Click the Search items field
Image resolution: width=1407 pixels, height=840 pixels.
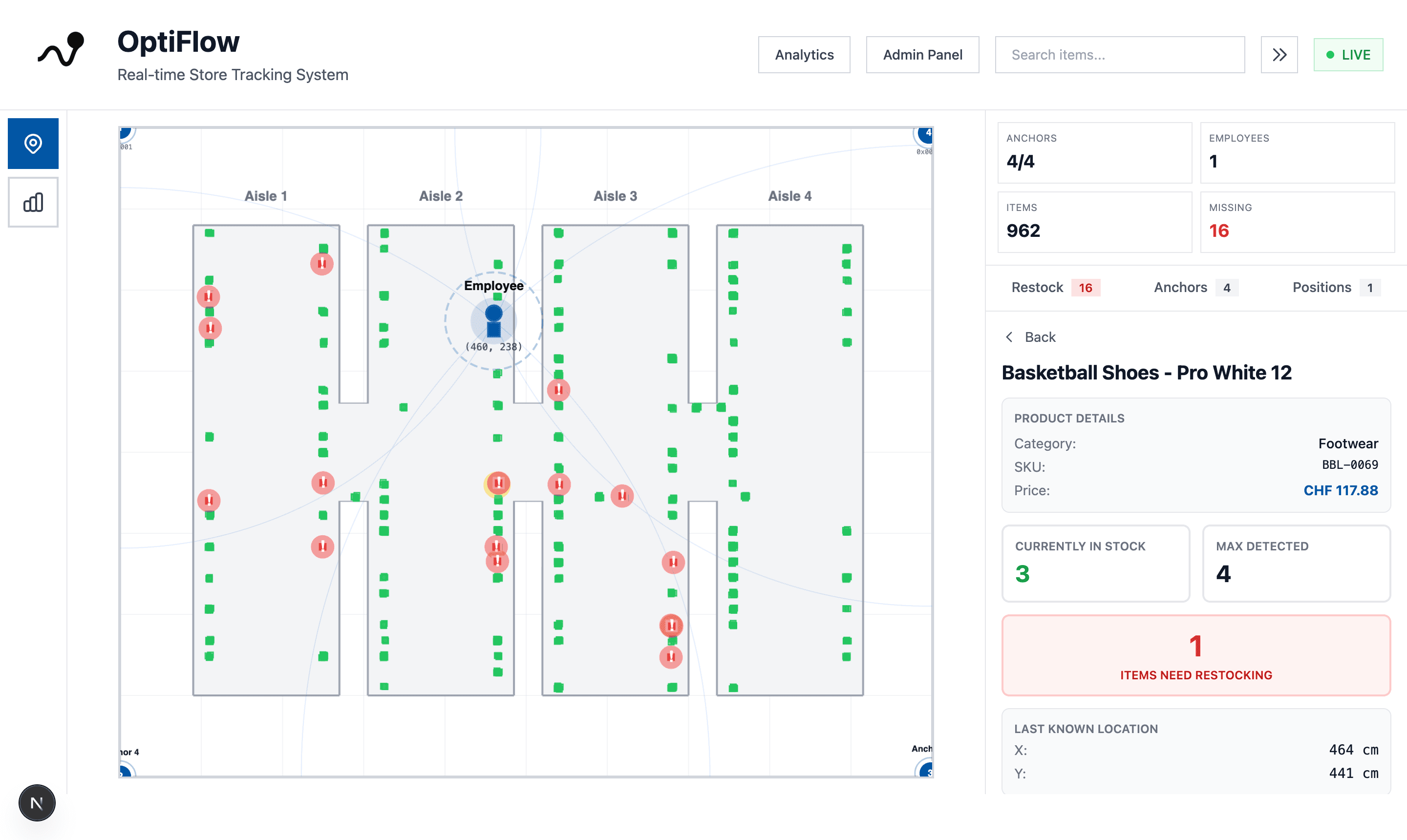click(1119, 54)
